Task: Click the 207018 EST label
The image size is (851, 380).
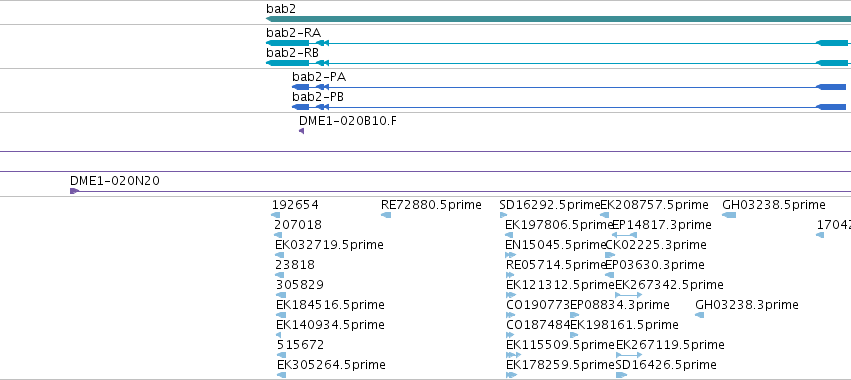Action: tap(298, 225)
